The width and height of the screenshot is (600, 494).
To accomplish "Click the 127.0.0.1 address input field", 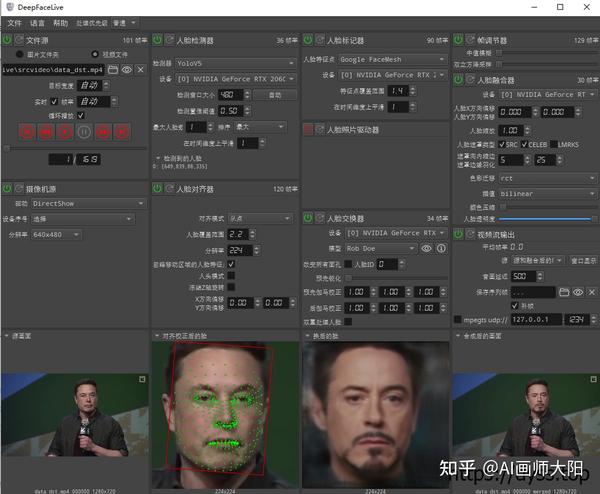I will click(536, 319).
